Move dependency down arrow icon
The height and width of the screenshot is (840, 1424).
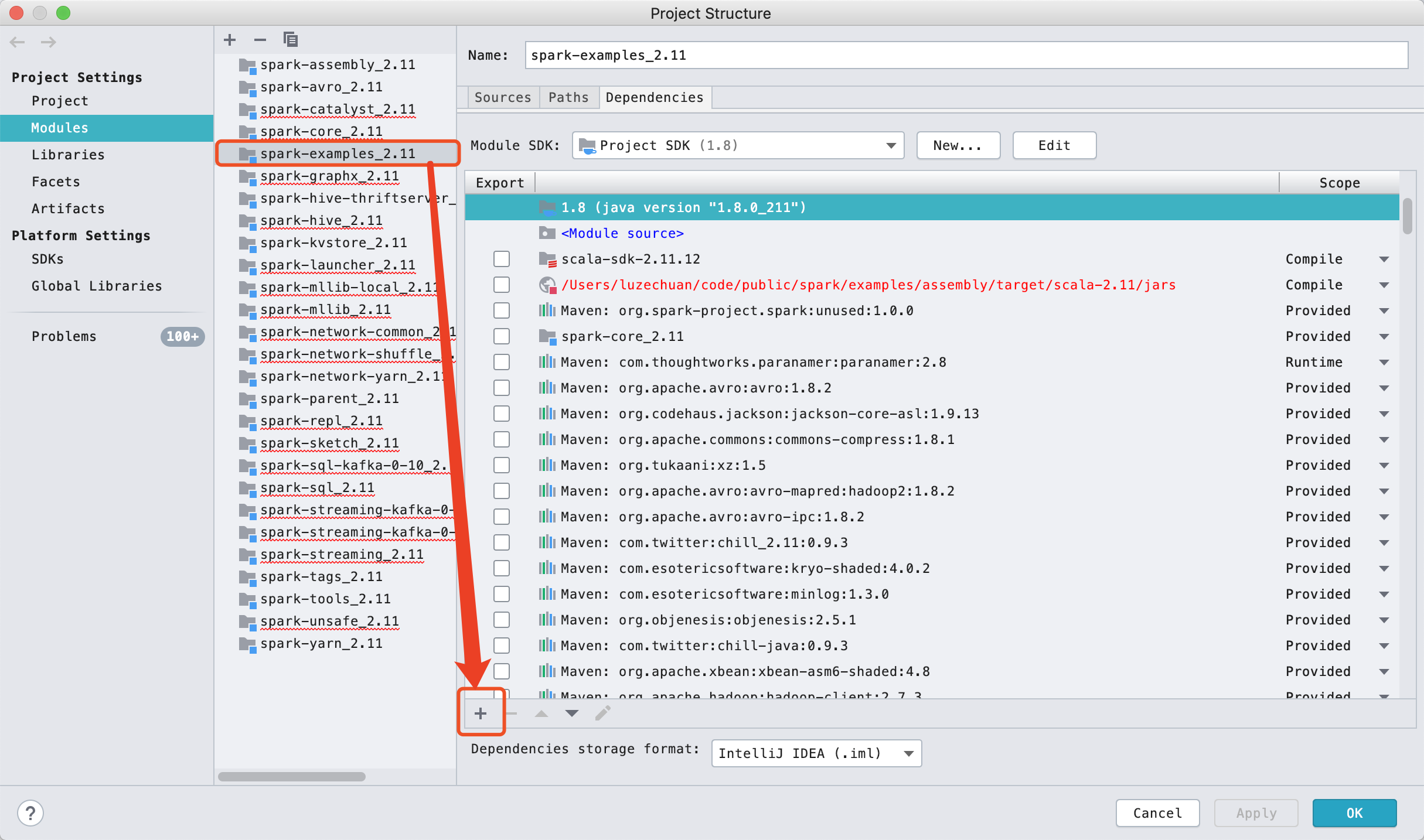[x=572, y=713]
